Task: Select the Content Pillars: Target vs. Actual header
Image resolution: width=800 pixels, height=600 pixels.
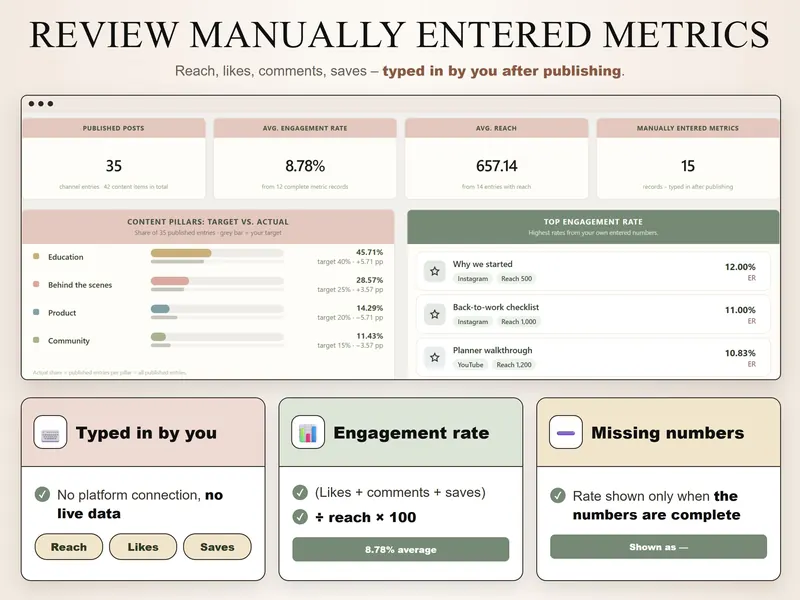Action: (208, 227)
